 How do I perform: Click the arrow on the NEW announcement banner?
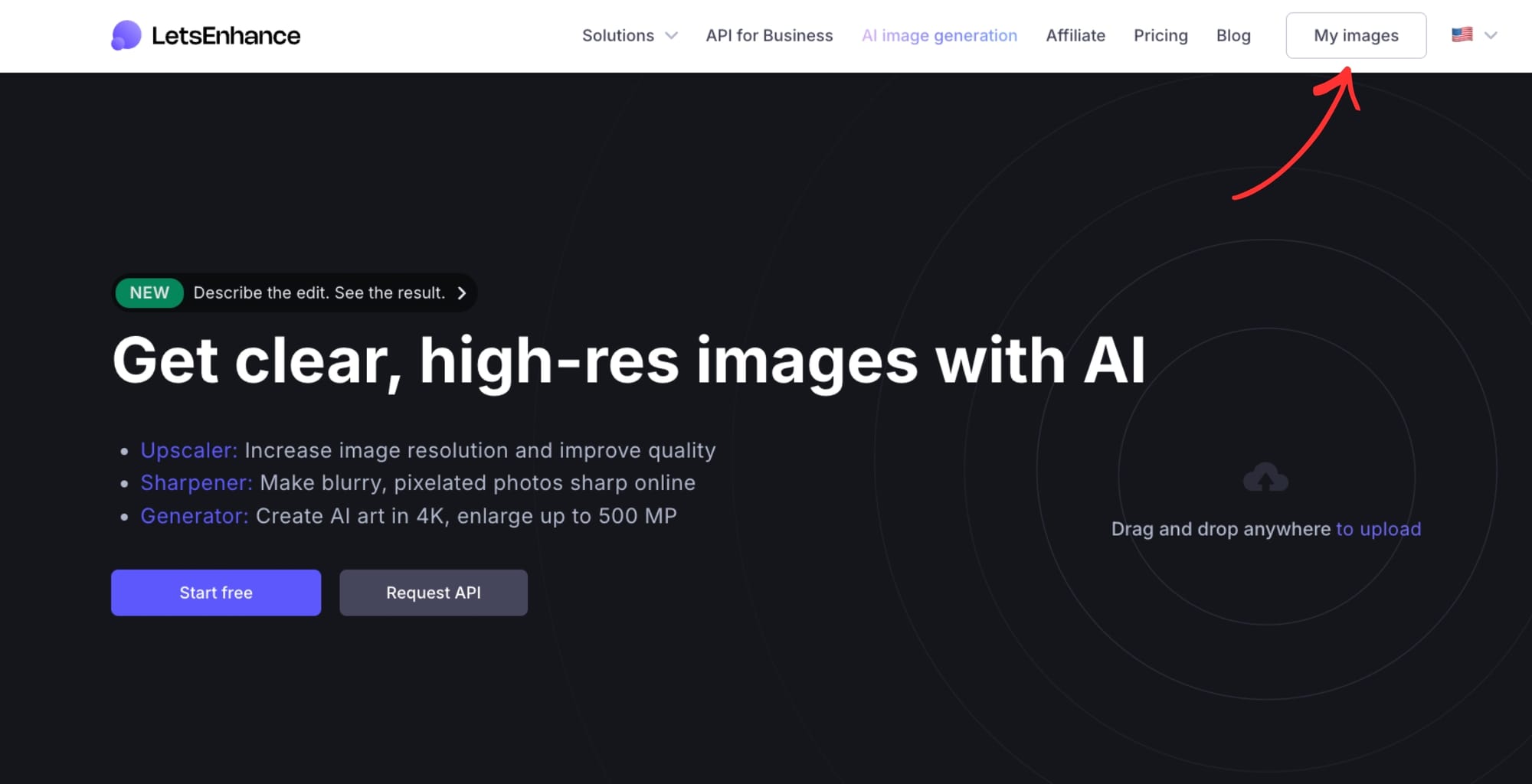point(460,292)
